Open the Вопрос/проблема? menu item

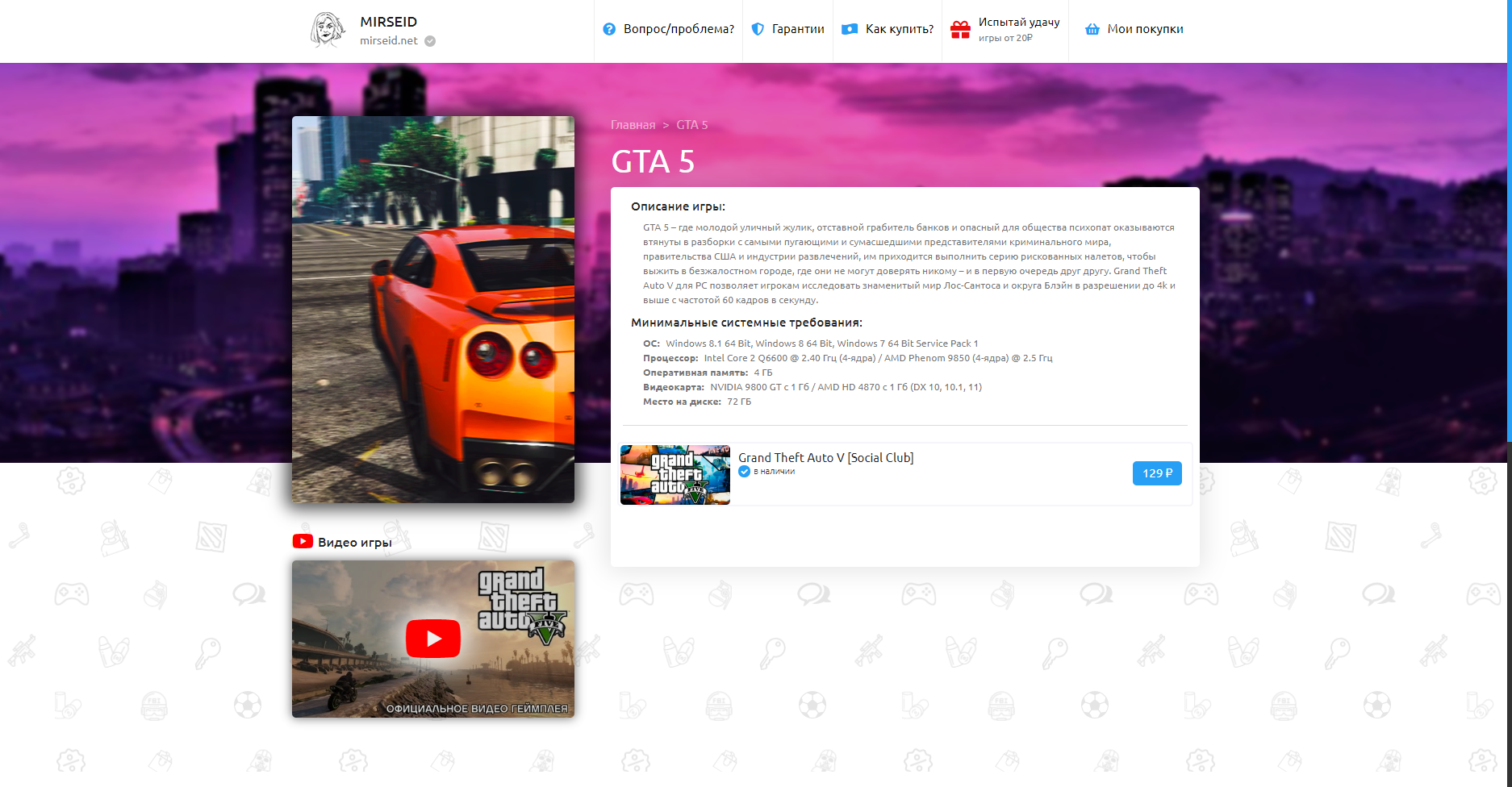pos(668,29)
